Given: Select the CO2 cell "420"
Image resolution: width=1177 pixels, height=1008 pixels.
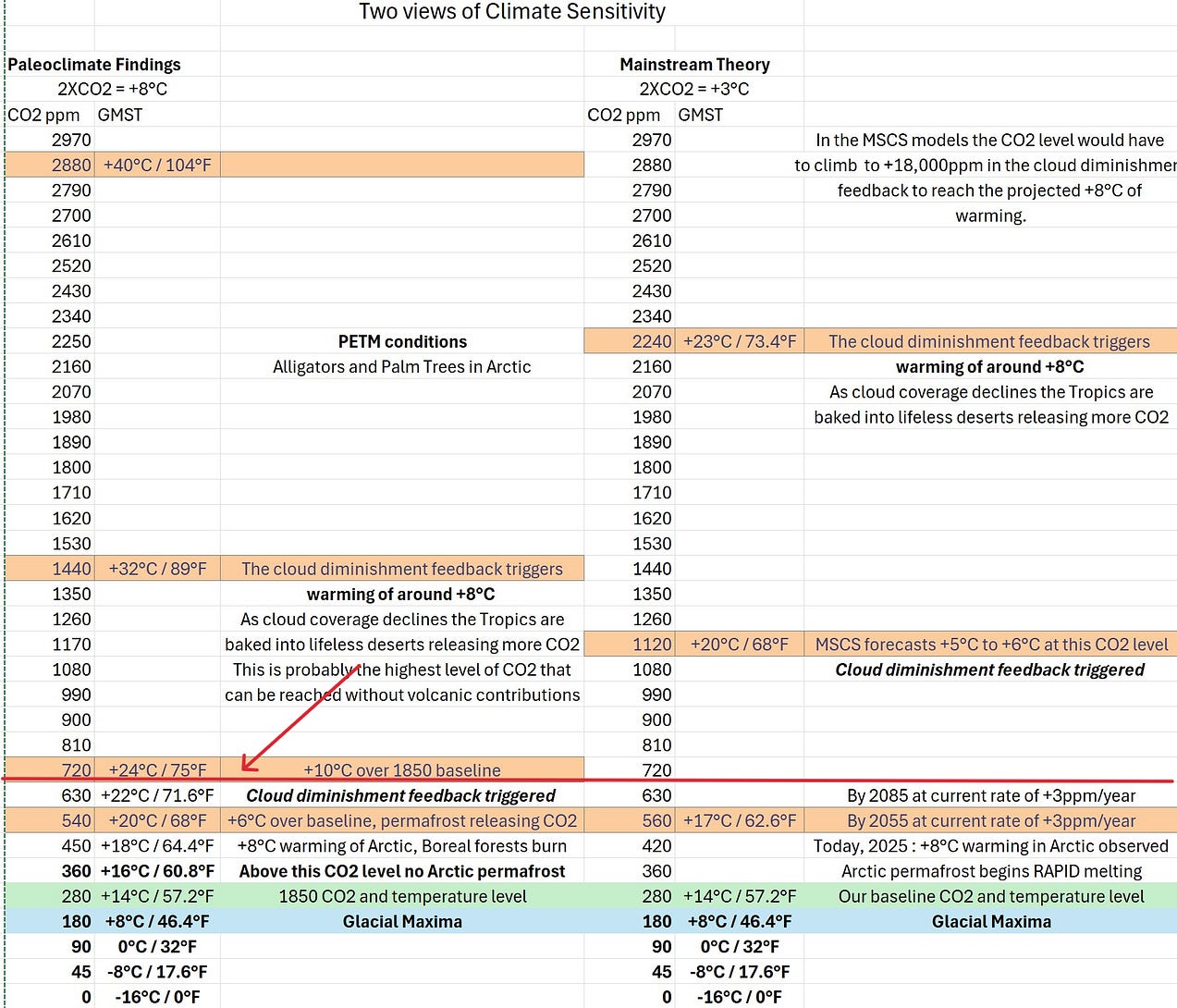Looking at the screenshot, I should coord(657,846).
